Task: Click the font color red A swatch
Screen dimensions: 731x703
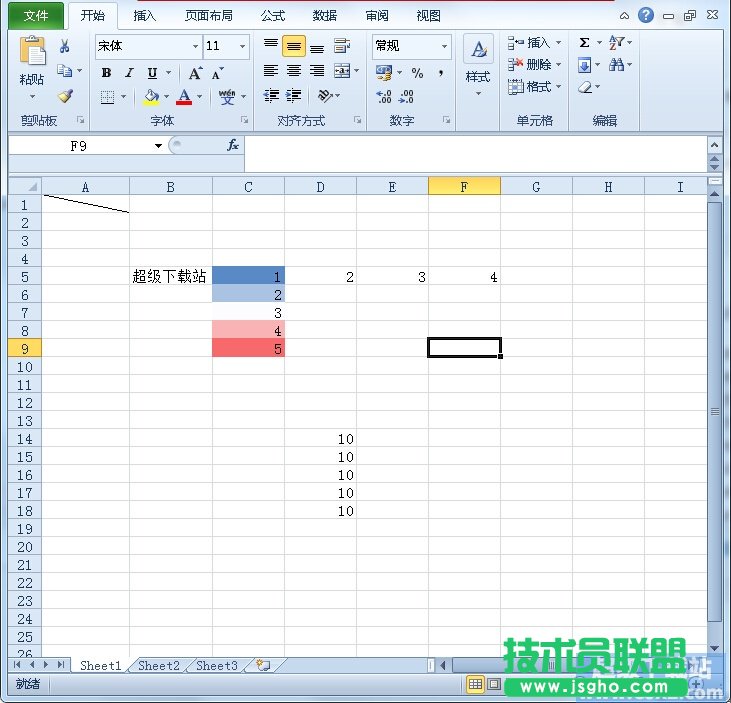Action: tap(183, 97)
